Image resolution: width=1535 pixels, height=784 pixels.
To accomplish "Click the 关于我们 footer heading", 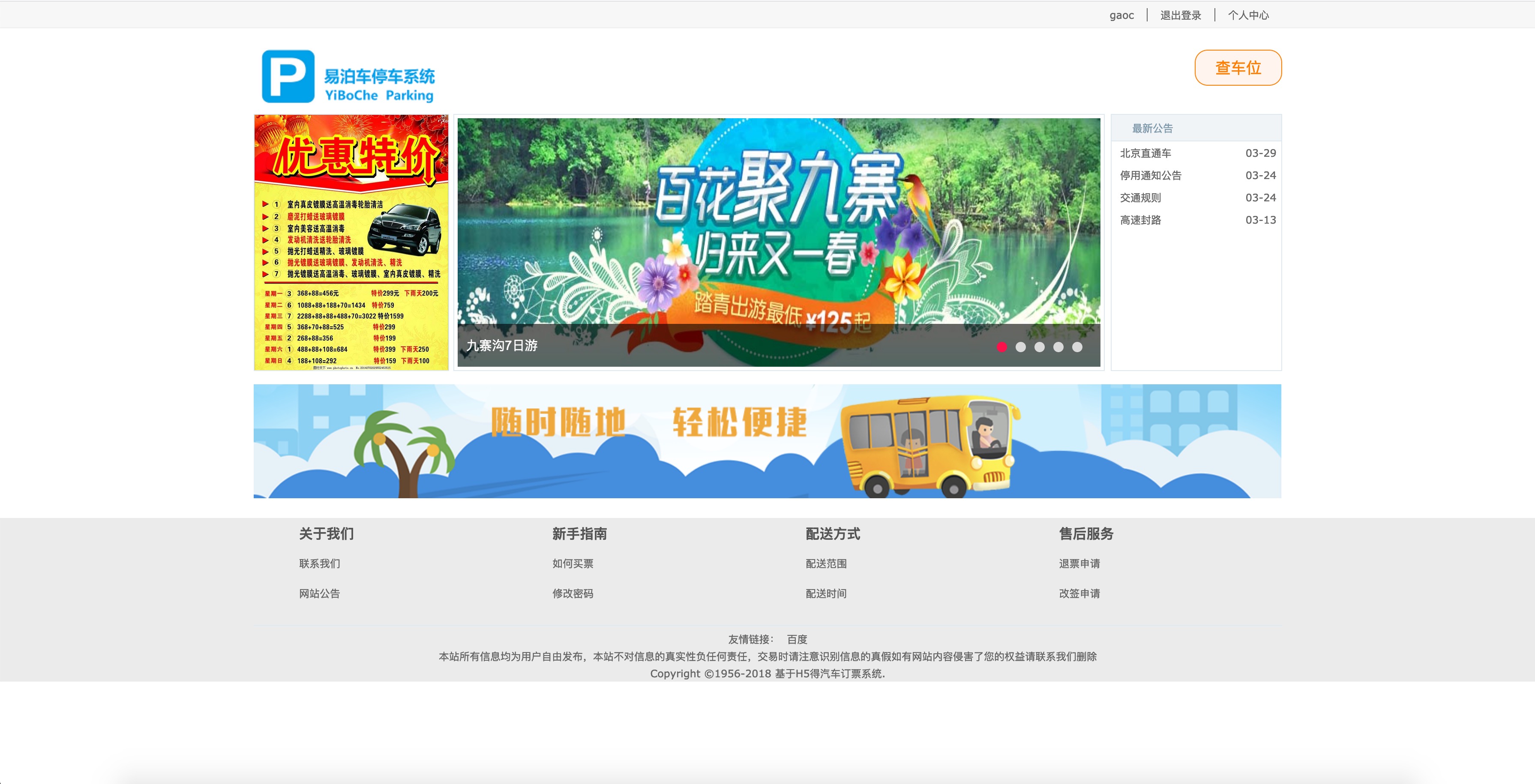I will 327,534.
